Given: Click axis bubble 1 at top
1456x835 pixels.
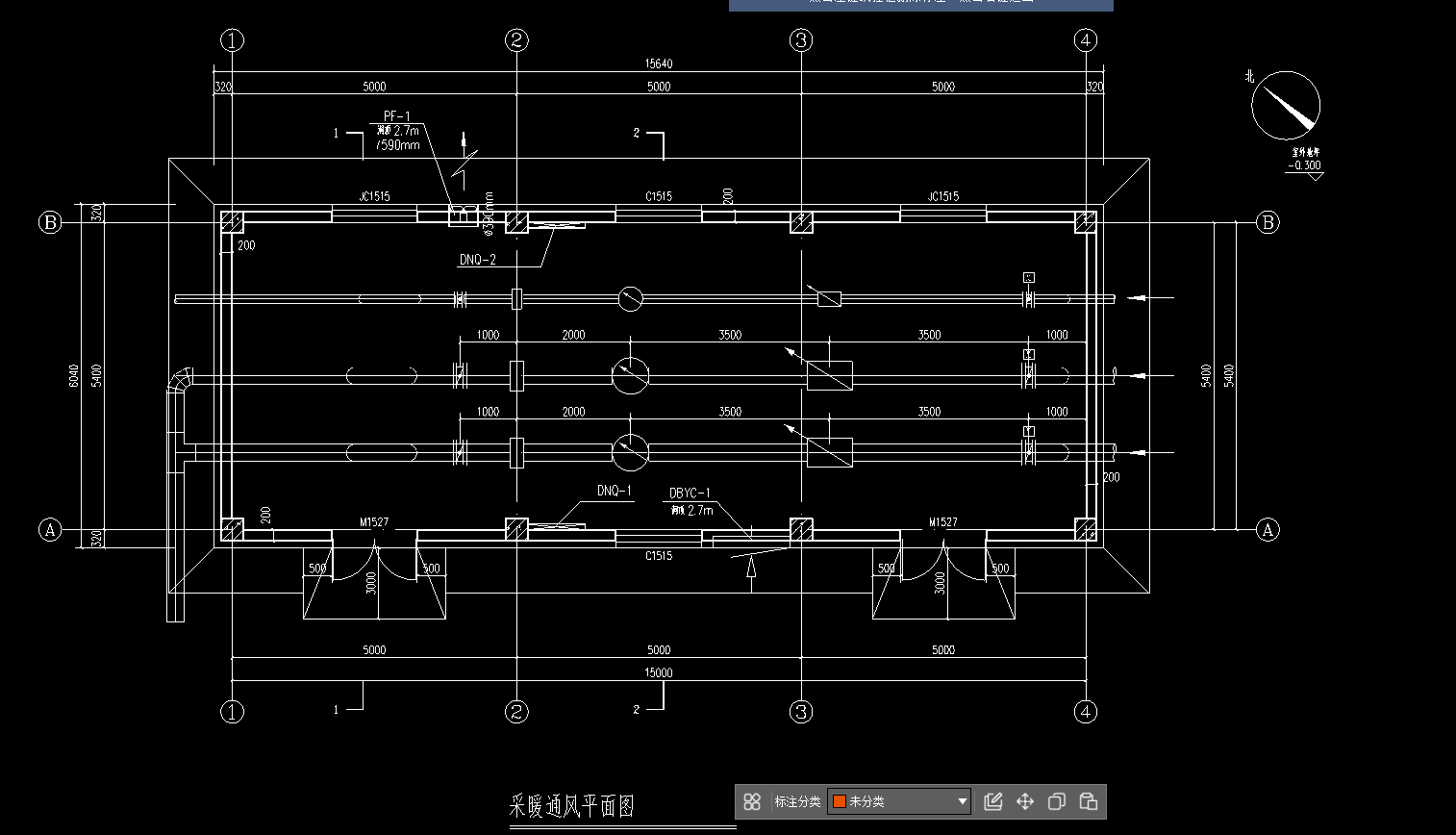Looking at the screenshot, I should pyautogui.click(x=232, y=39).
